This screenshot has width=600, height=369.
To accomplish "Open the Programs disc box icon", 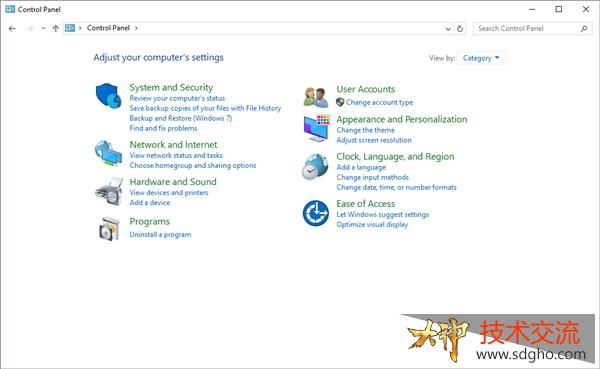I will [109, 229].
